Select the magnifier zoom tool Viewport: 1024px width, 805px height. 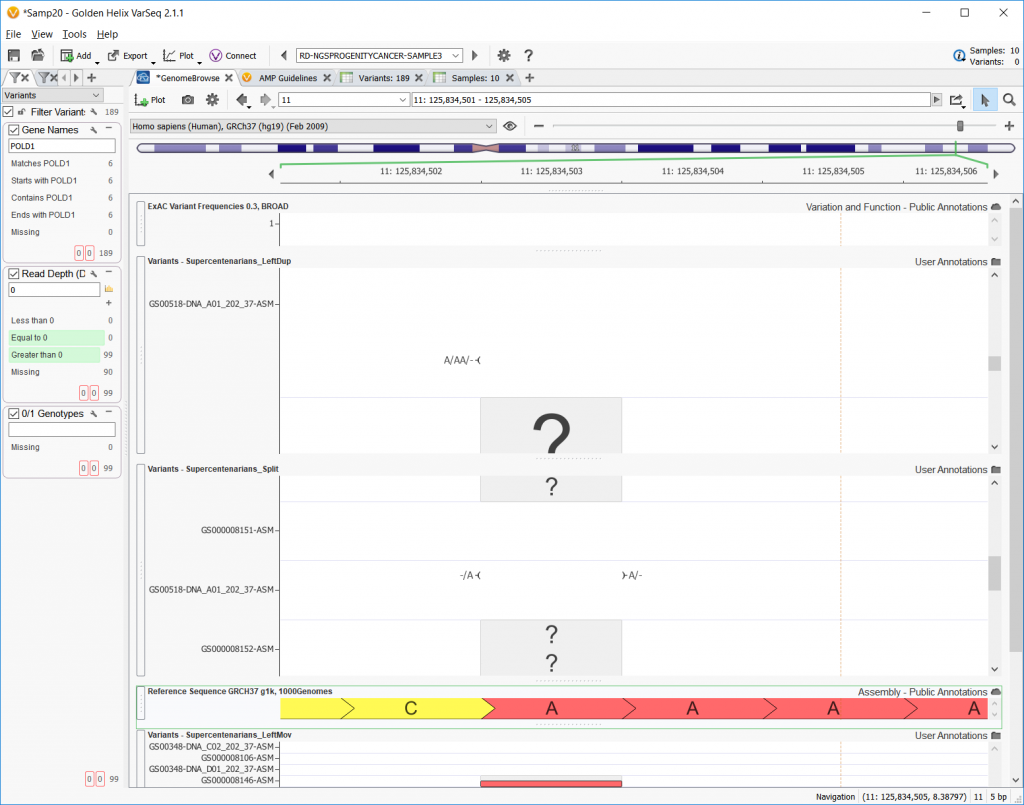1009,99
